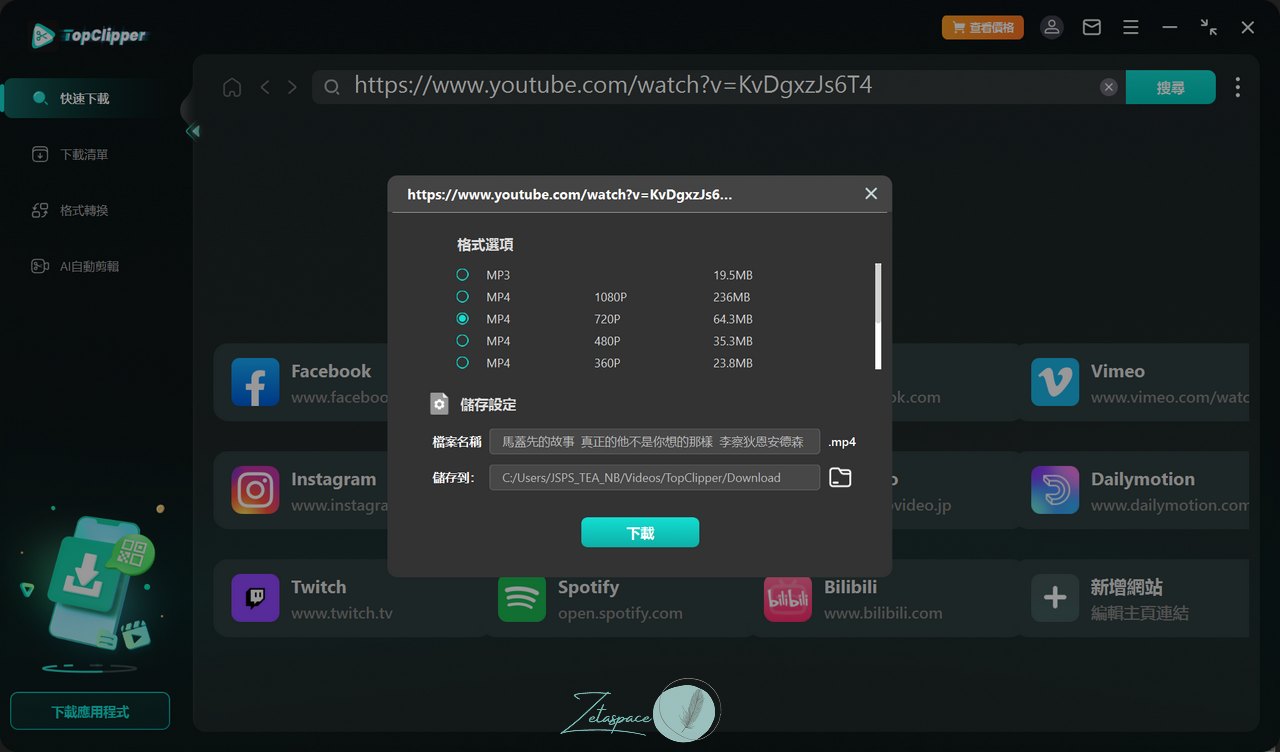Open the user account icon
This screenshot has width=1280, height=752.
pos(1052,28)
